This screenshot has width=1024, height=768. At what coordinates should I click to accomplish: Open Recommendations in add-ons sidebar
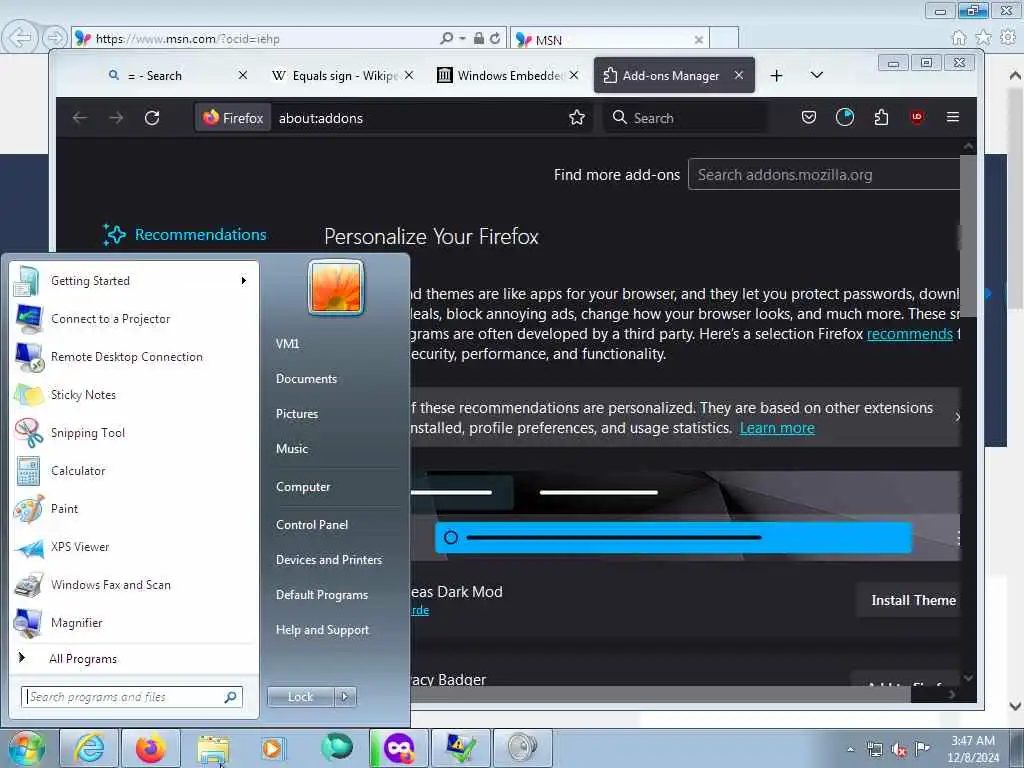click(x=185, y=234)
